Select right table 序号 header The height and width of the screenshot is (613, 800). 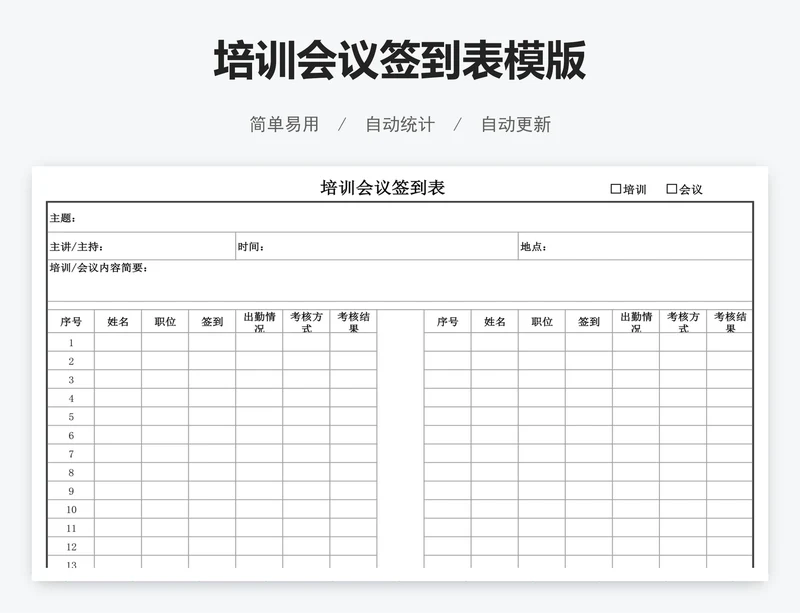point(447,322)
